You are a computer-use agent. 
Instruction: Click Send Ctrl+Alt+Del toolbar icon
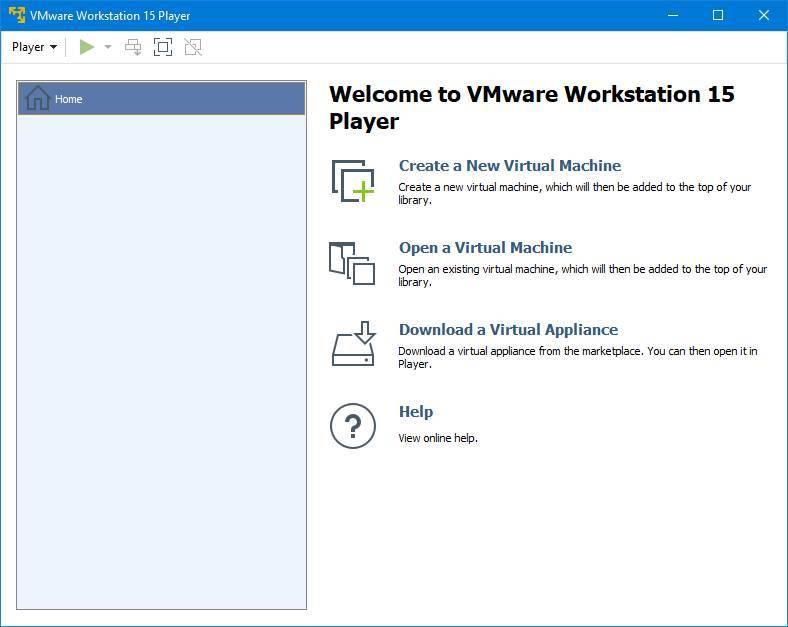click(133, 47)
